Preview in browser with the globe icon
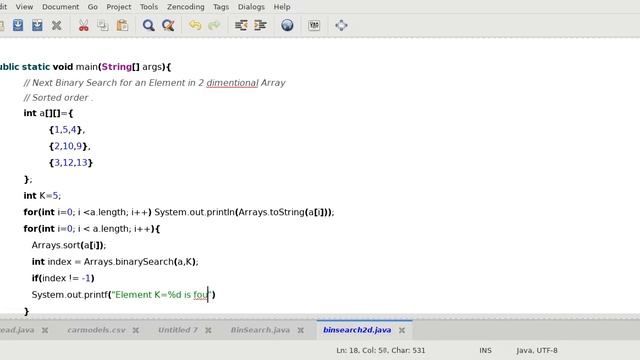 coord(287,25)
